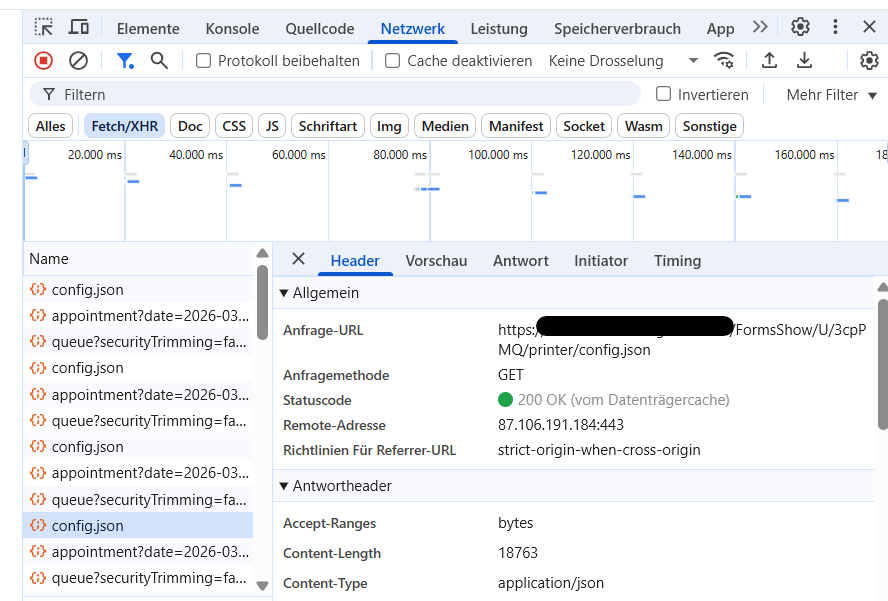This screenshot has width=888, height=601.
Task: Open the Initiator tab
Action: (x=601, y=261)
